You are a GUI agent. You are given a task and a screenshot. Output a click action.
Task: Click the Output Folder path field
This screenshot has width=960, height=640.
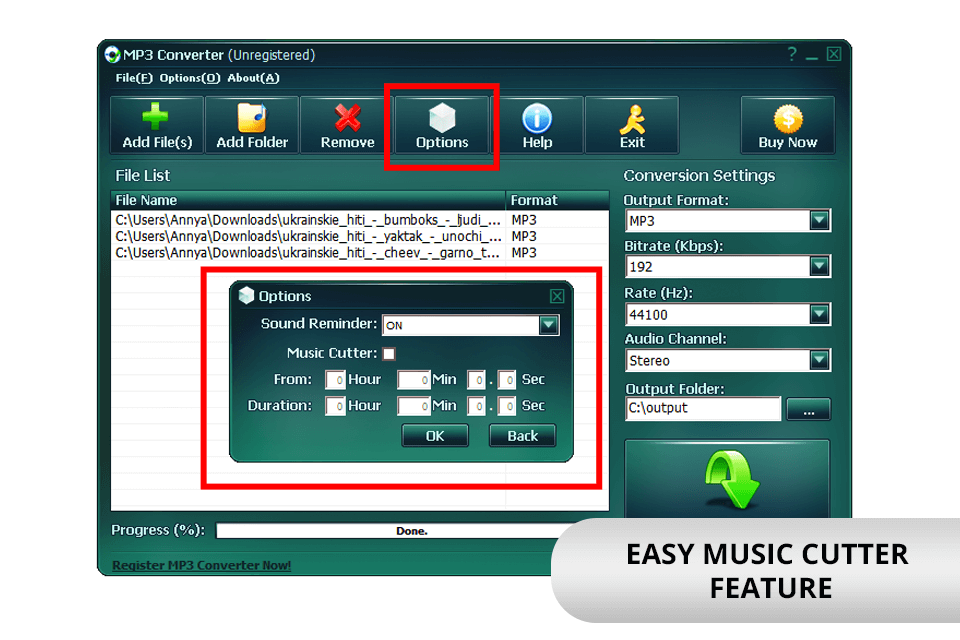point(703,408)
